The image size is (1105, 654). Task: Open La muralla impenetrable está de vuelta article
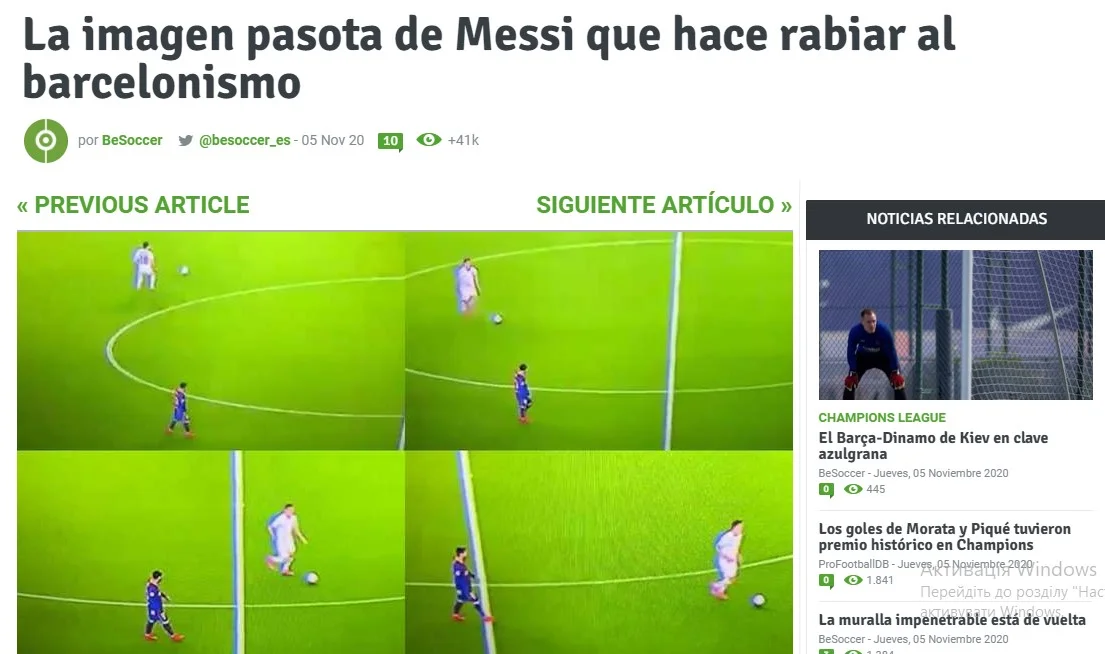pyautogui.click(x=951, y=620)
